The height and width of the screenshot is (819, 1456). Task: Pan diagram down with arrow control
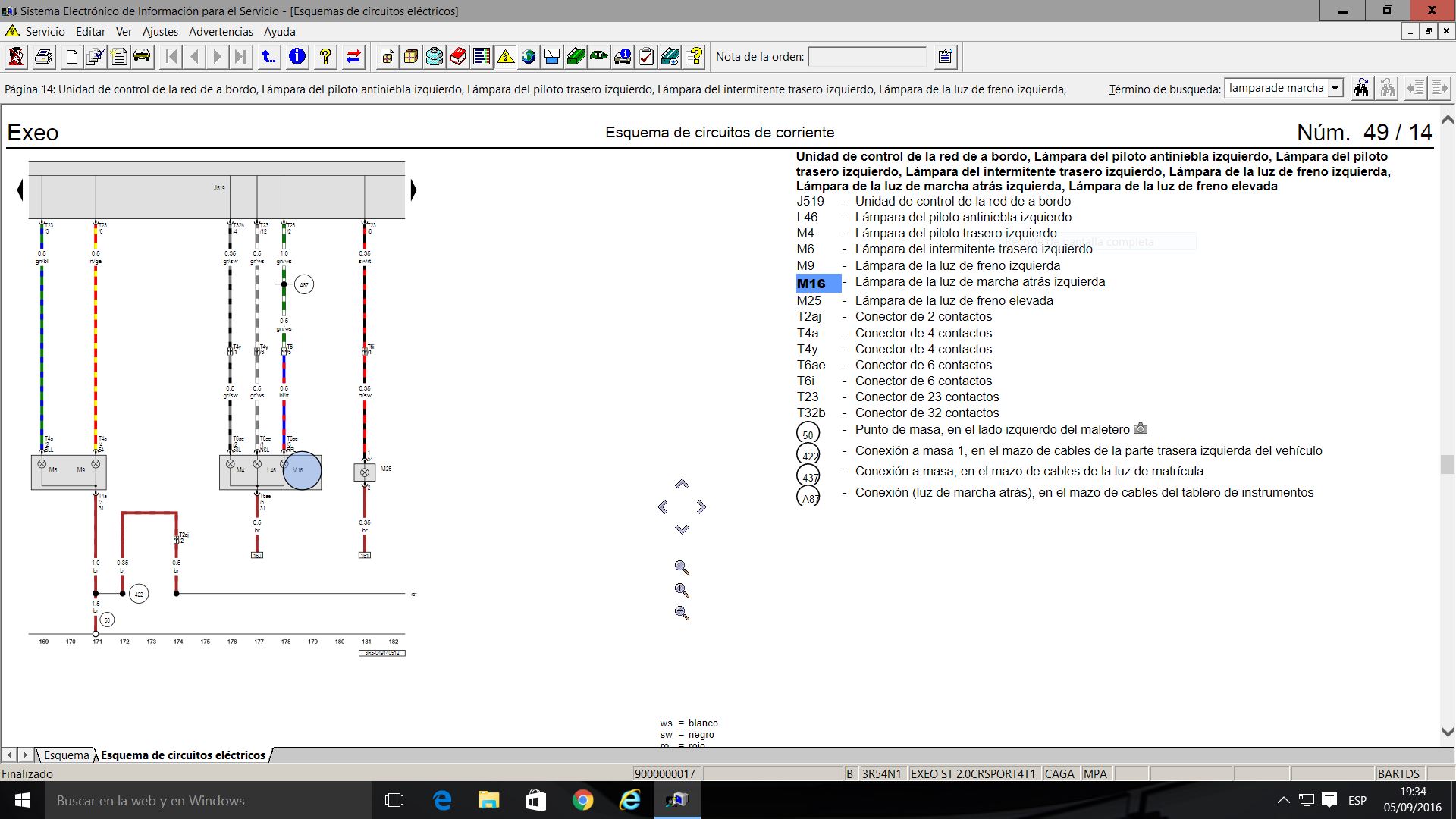pyautogui.click(x=682, y=529)
